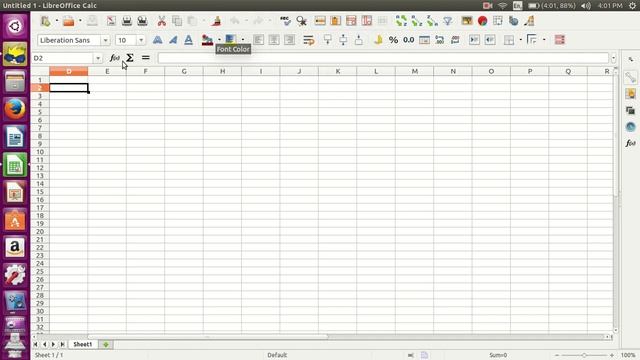
Task: Click the zoom slider in the status bar
Action: click(x=584, y=356)
